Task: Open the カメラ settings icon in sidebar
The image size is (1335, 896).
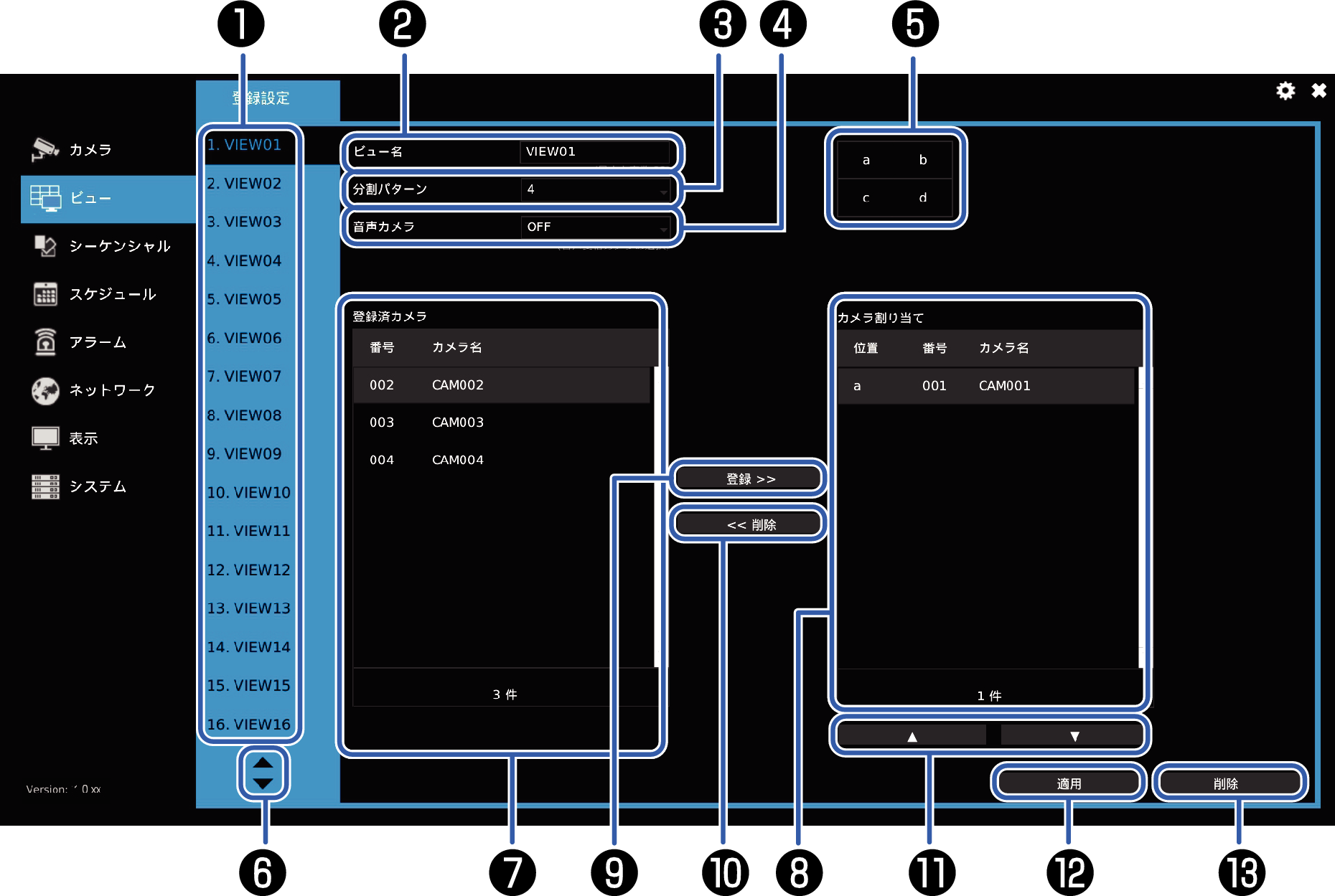Action: [x=45, y=149]
